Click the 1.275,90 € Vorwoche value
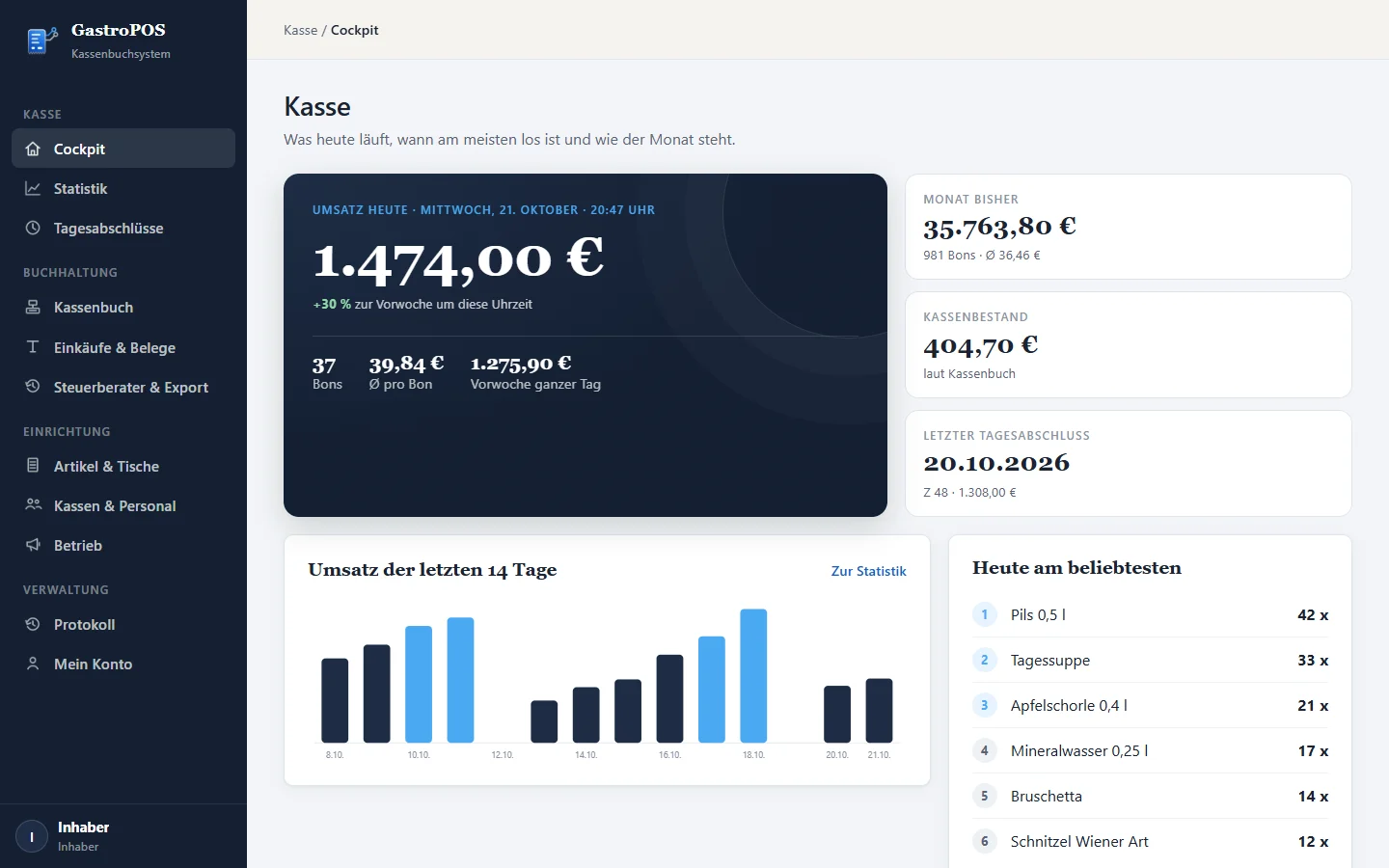This screenshot has height=868, width=1389. pyautogui.click(x=521, y=364)
